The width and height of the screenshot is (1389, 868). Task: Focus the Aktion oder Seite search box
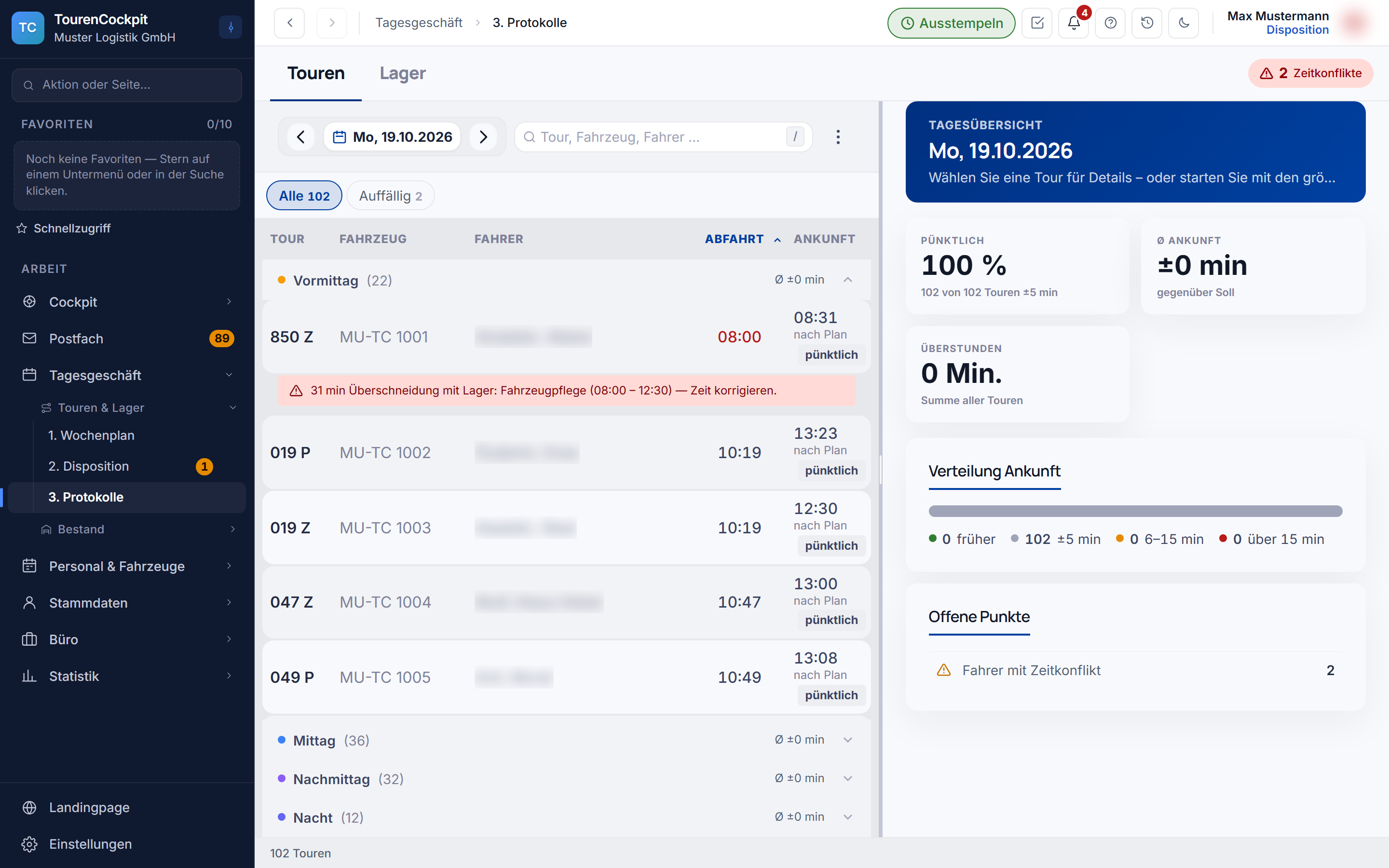pos(126,85)
